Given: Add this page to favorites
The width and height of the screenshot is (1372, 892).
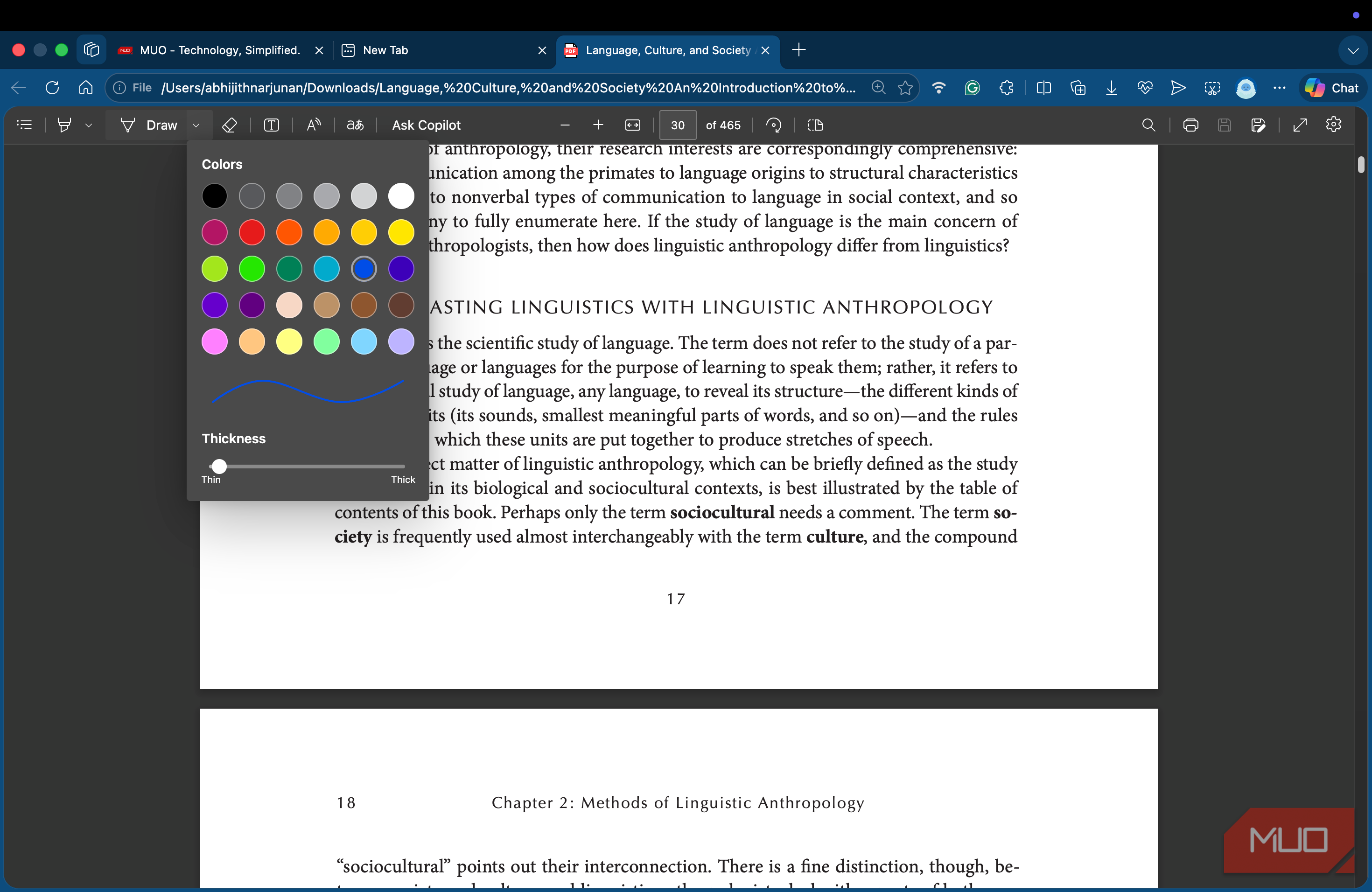Looking at the screenshot, I should pos(905,88).
